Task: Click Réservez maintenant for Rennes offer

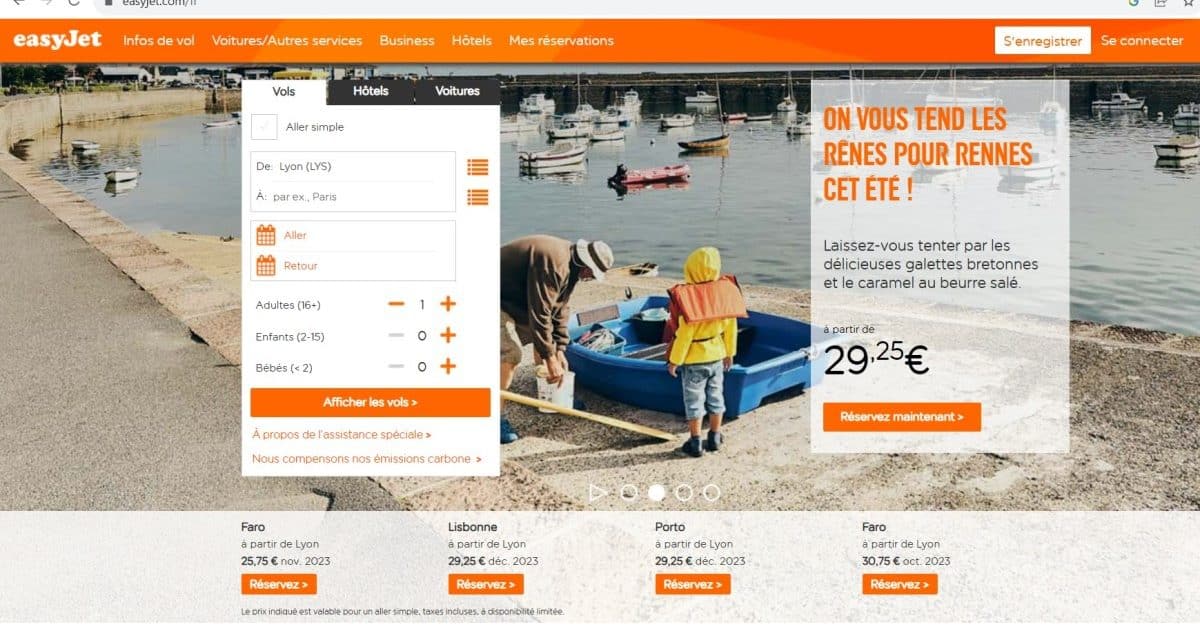Action: 902,417
